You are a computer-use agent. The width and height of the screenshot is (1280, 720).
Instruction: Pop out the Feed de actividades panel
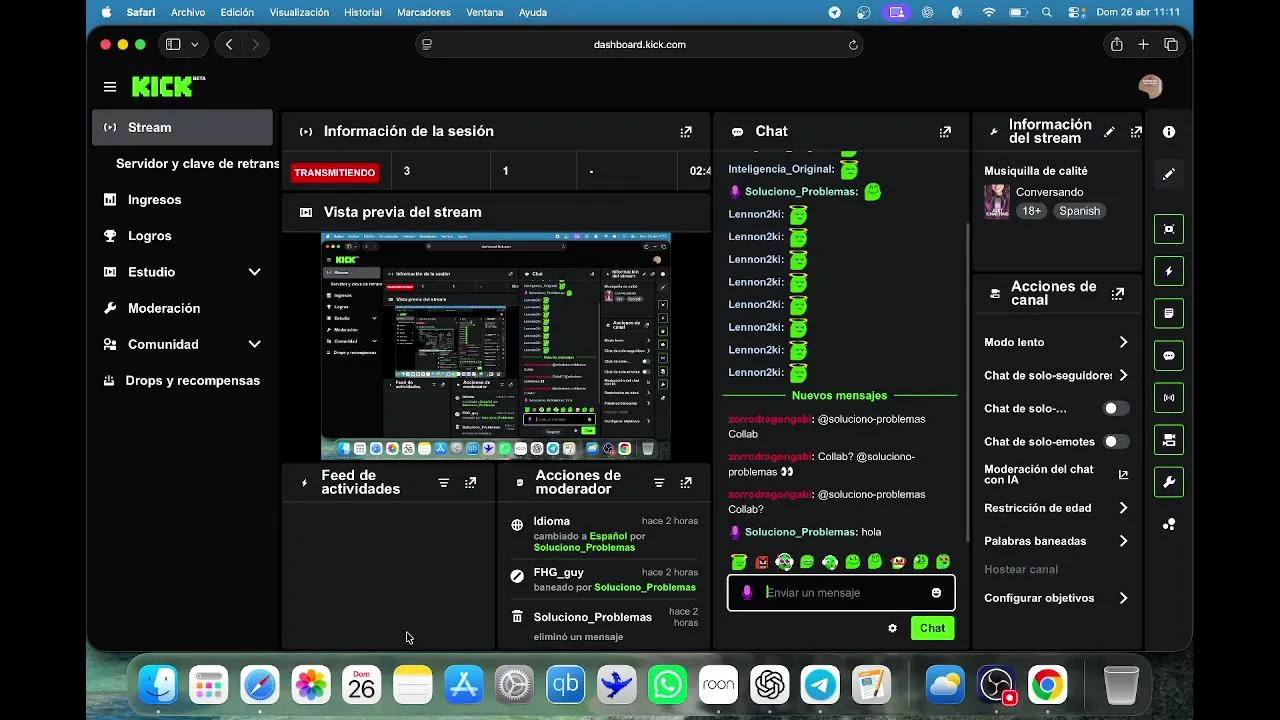point(470,482)
